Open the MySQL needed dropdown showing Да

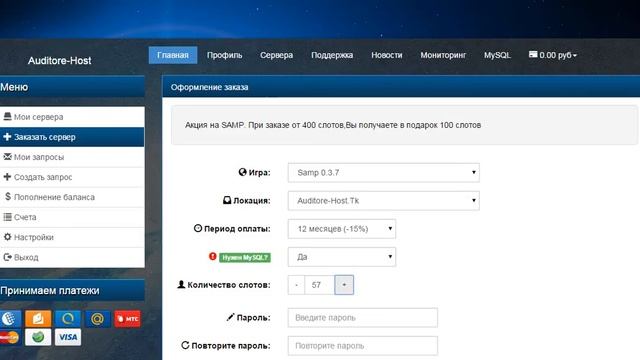point(342,257)
